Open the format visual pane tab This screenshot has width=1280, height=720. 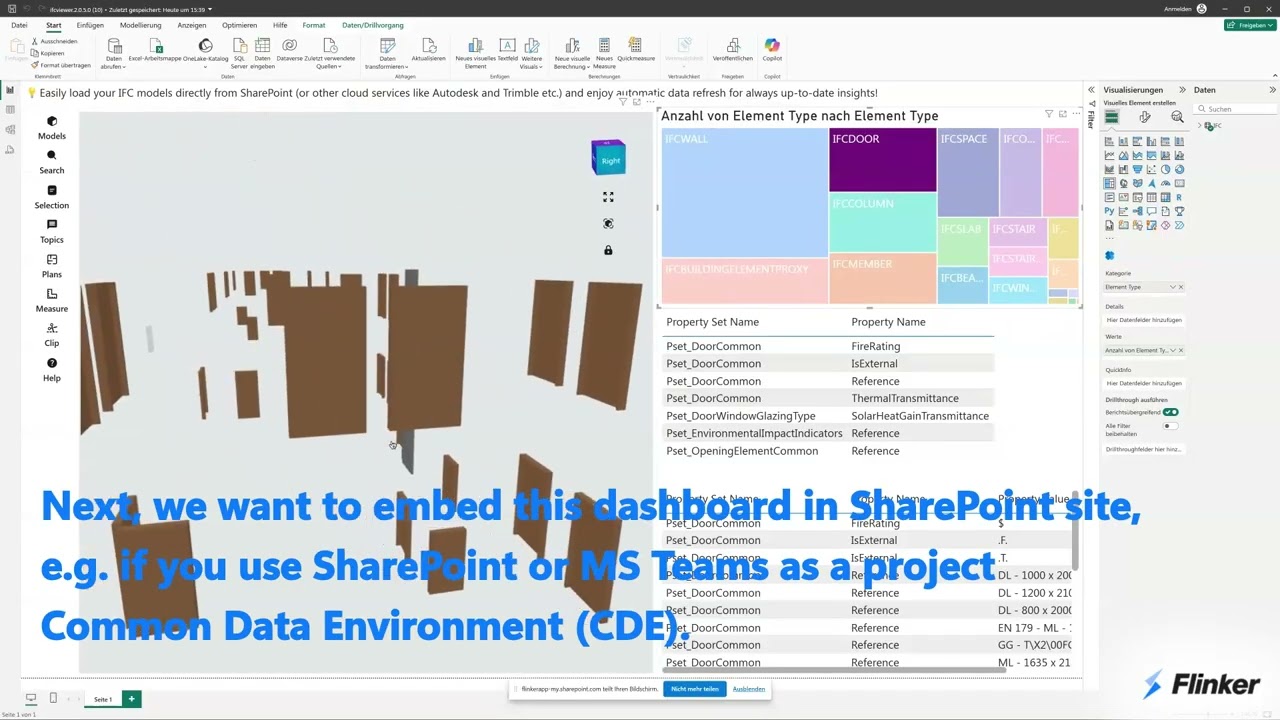pos(1145,117)
